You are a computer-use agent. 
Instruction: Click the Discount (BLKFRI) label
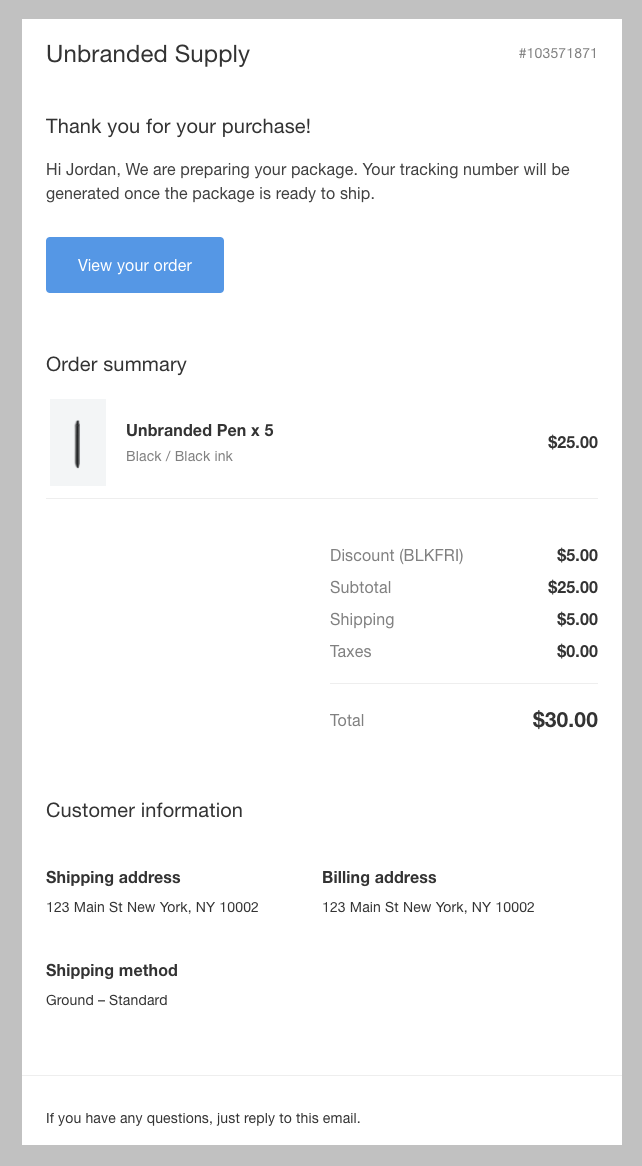click(397, 555)
